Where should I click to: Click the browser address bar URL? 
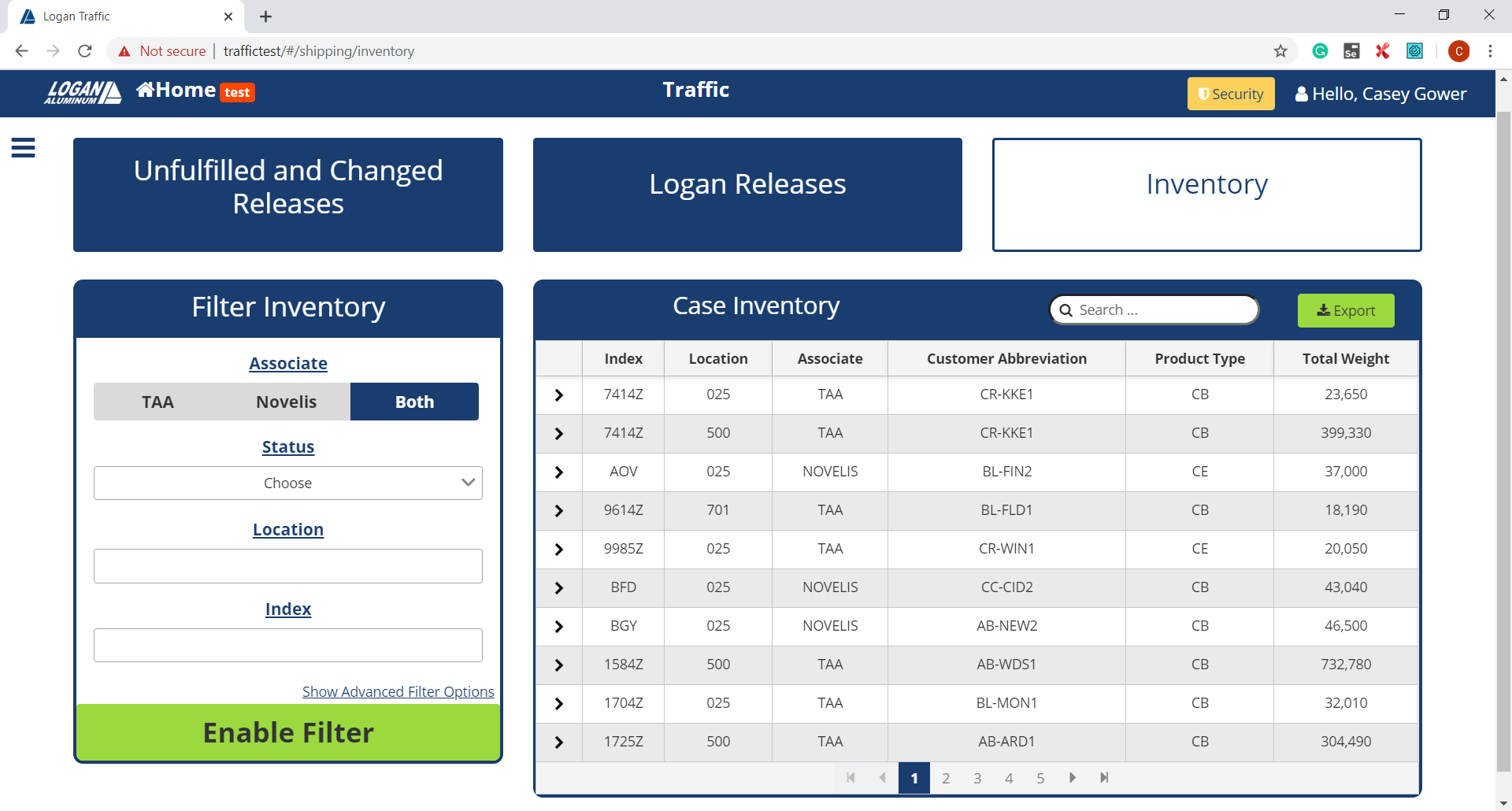point(319,51)
